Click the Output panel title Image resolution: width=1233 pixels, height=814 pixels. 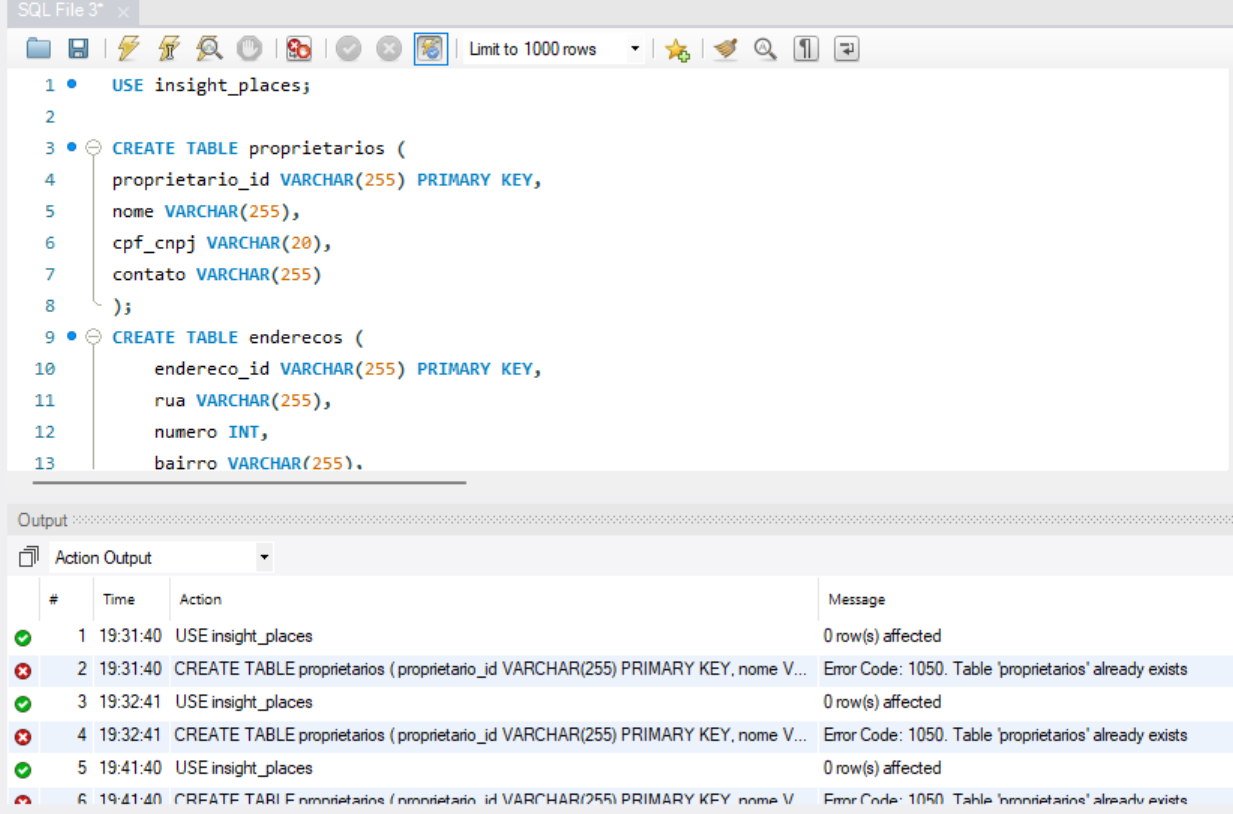click(42, 520)
